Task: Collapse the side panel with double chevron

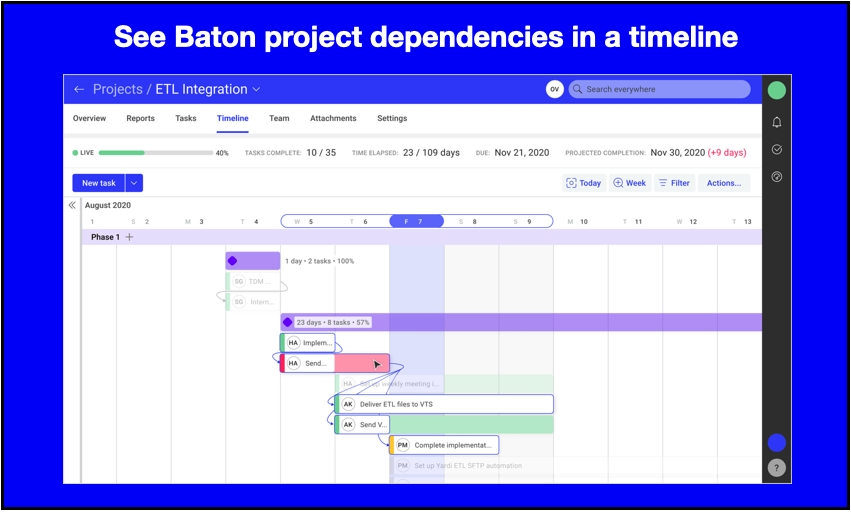Action: (72, 205)
